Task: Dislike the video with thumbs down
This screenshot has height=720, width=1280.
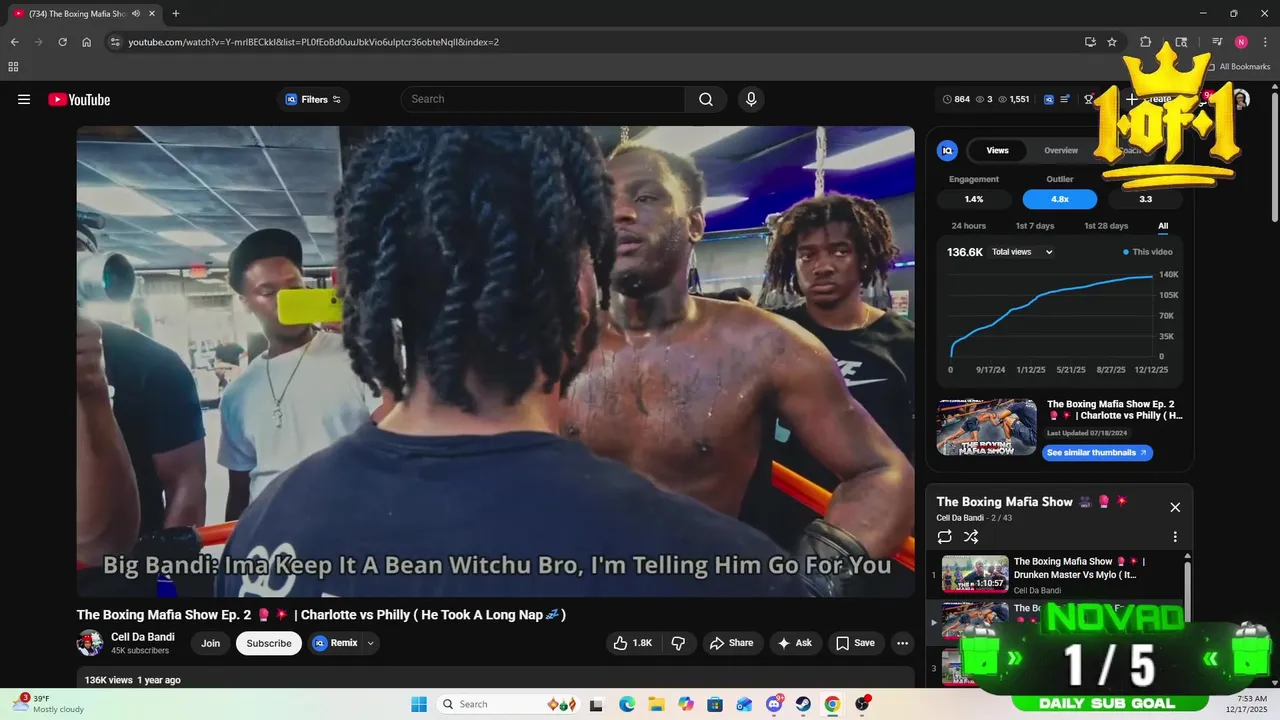Action: coord(678,643)
